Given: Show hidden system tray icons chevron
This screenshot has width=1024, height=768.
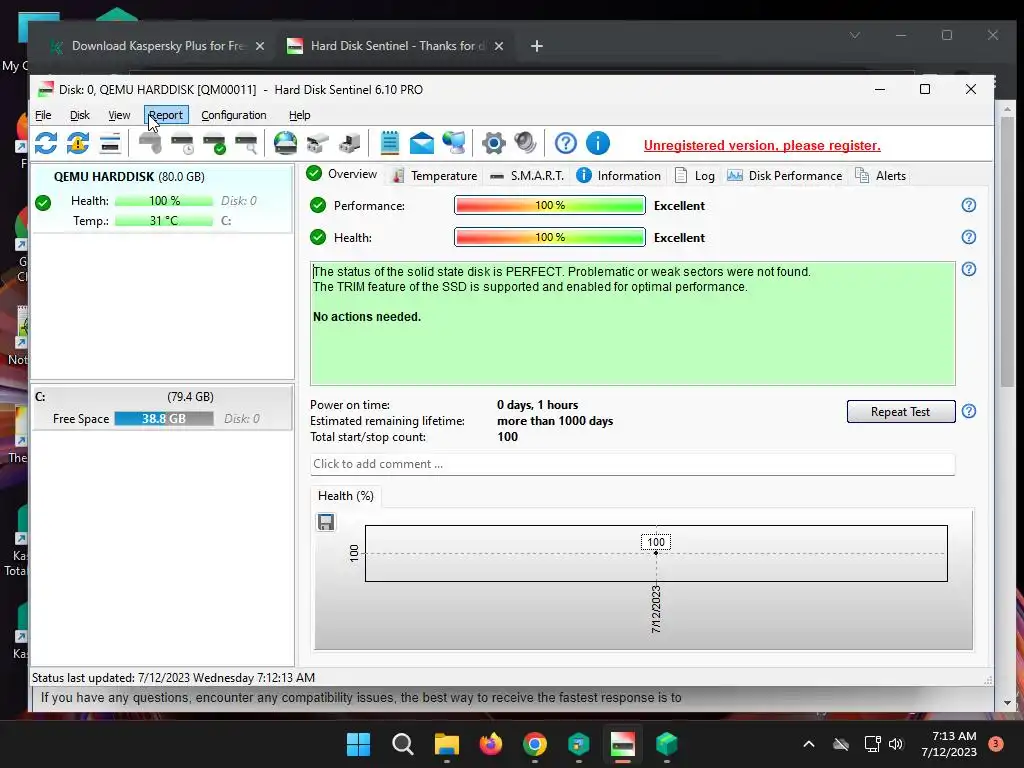Looking at the screenshot, I should (808, 744).
